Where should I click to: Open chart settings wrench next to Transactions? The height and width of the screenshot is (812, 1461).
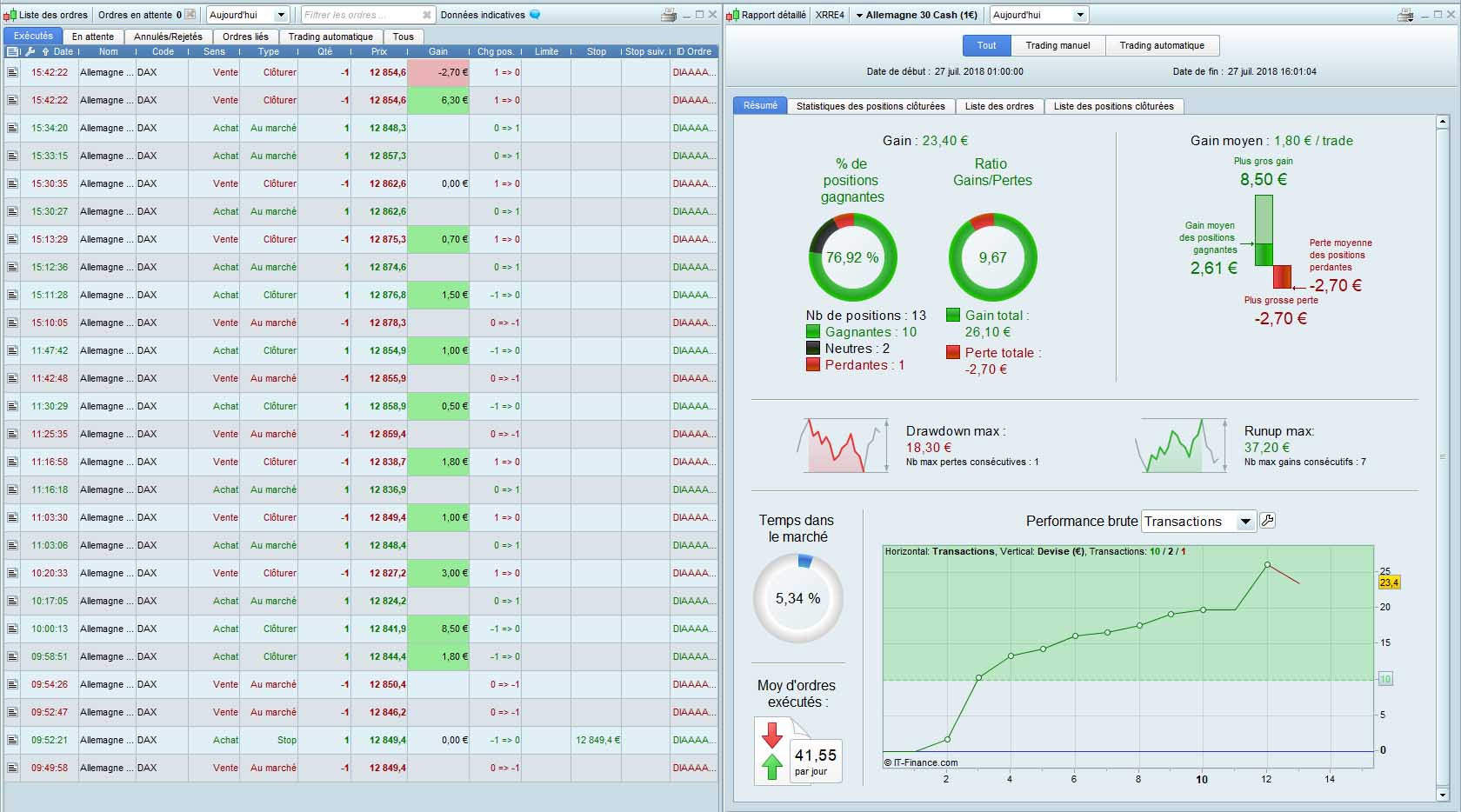[x=1267, y=521]
